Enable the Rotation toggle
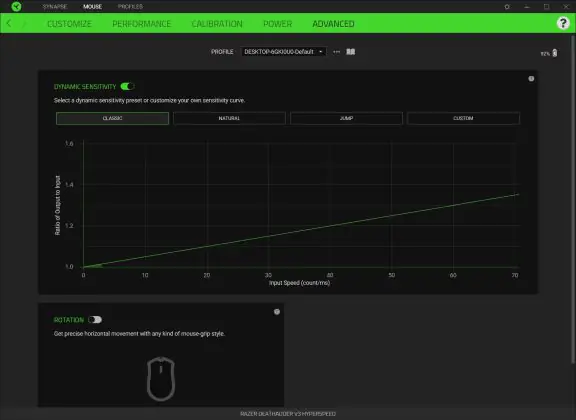576x420 pixels. click(95, 320)
